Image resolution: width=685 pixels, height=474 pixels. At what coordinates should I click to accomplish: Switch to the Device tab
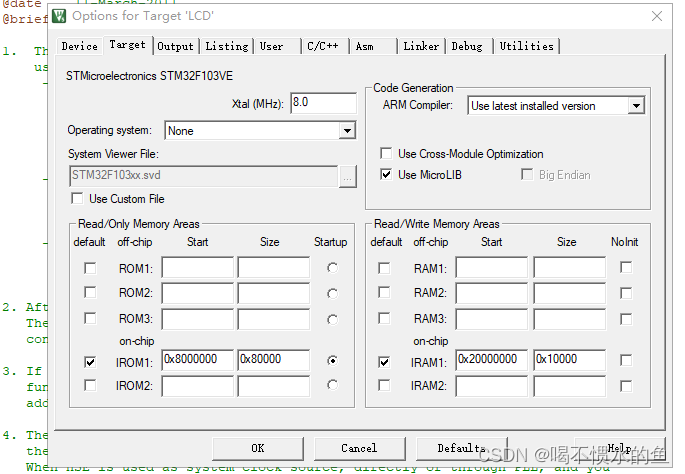(x=80, y=46)
